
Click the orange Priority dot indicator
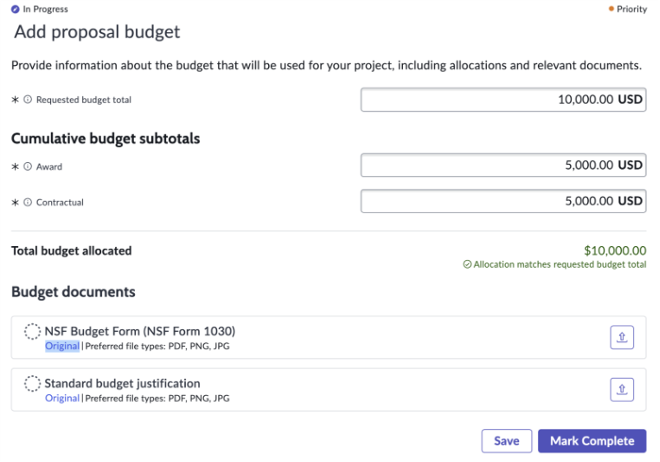click(611, 9)
